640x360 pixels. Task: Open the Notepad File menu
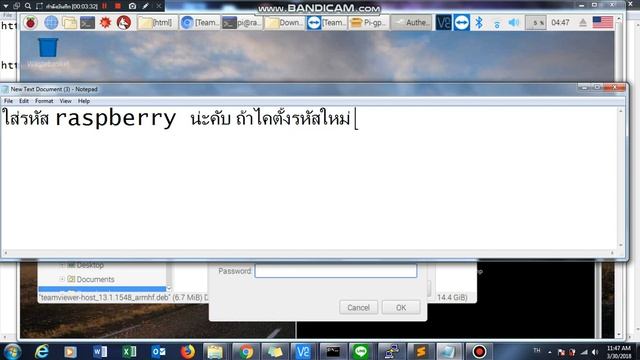(8, 101)
